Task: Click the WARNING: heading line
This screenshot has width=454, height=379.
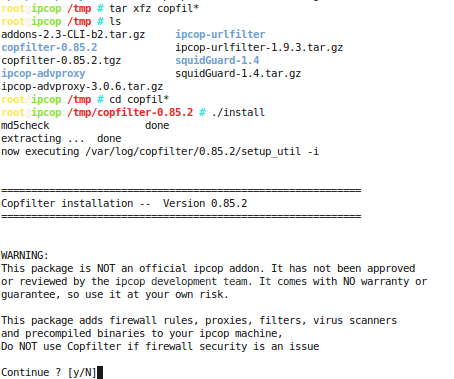Action: [25, 255]
